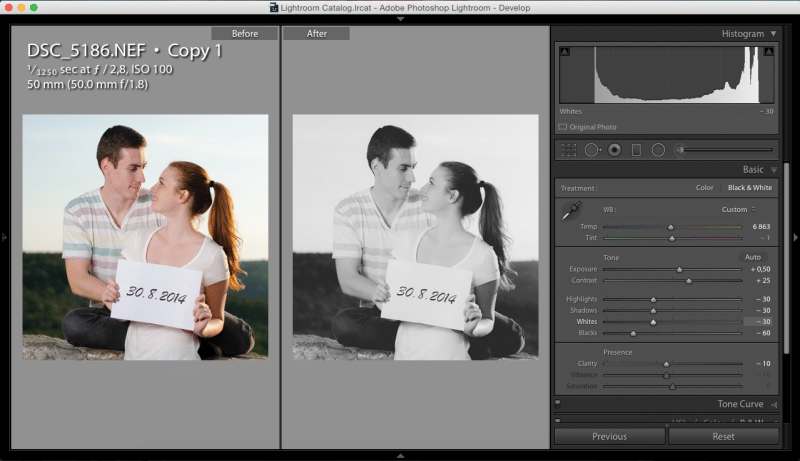Choose the Radial Filter tool
Image resolution: width=800 pixels, height=461 pixels.
(658, 150)
